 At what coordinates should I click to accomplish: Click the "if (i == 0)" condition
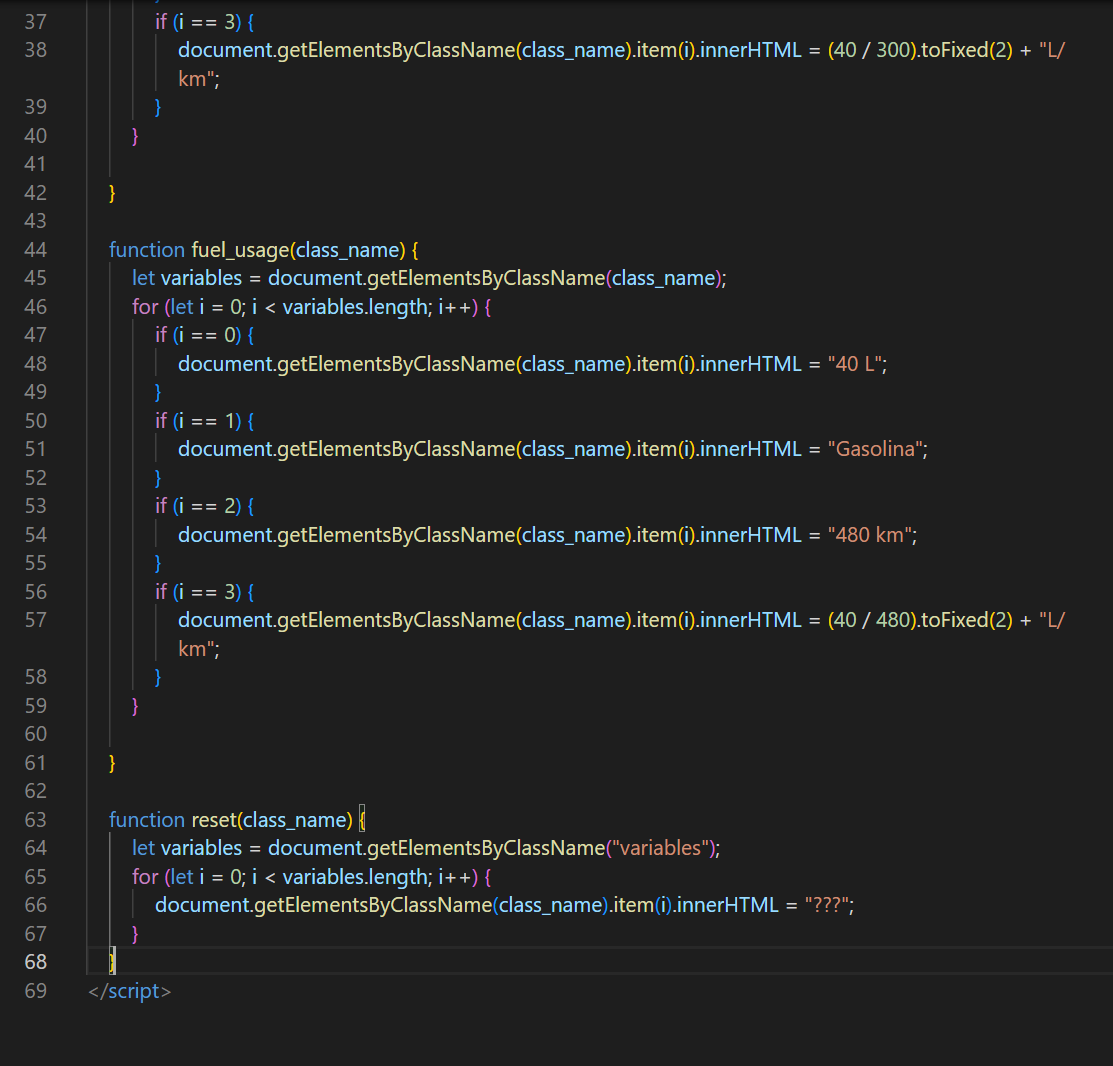pos(198,335)
